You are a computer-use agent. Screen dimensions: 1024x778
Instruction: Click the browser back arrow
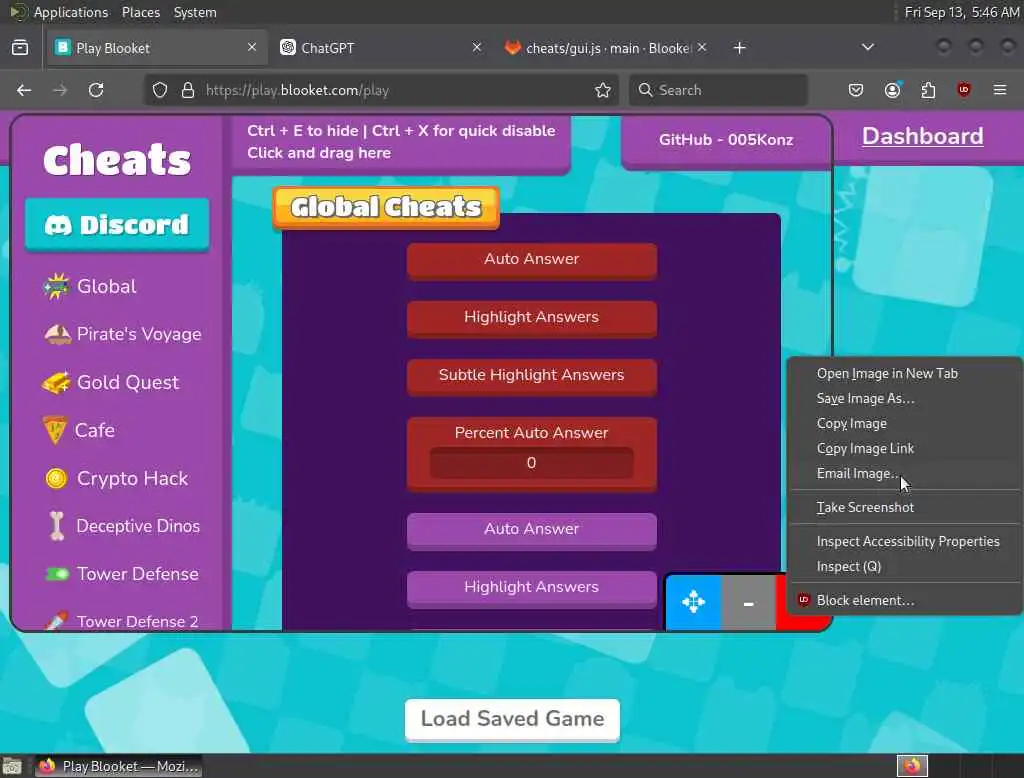(24, 90)
